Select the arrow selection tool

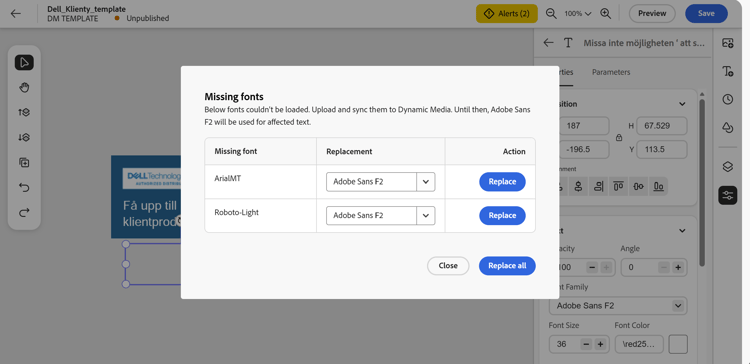tap(24, 63)
